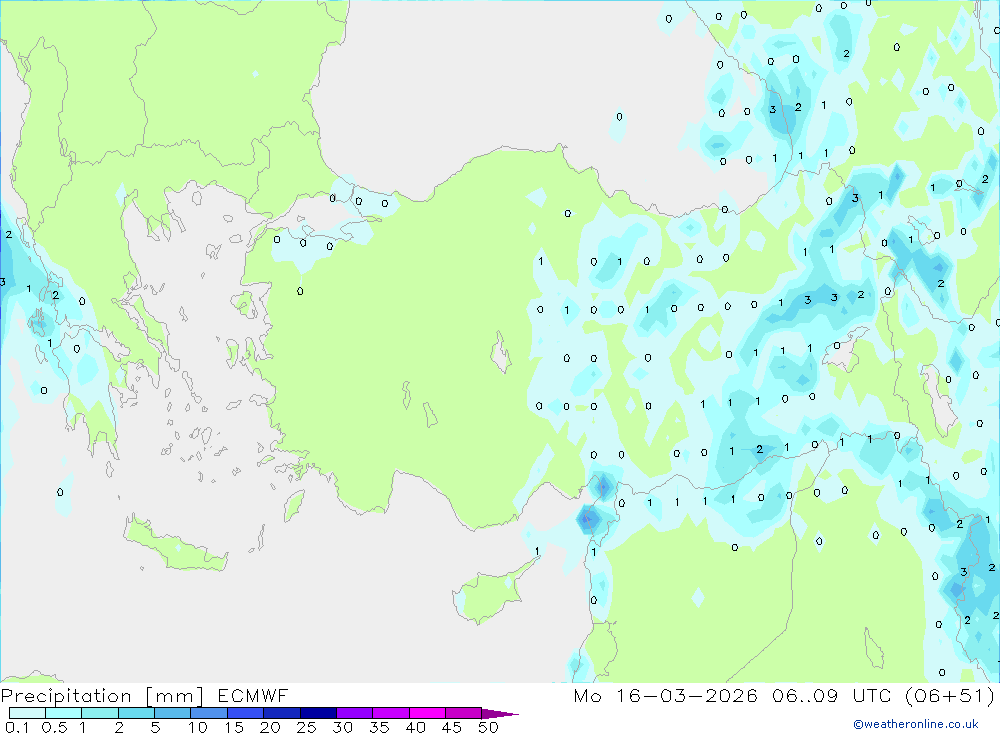Click the "Precipitation" title text
Viewport: 1000px width, 733px height.
point(66,695)
